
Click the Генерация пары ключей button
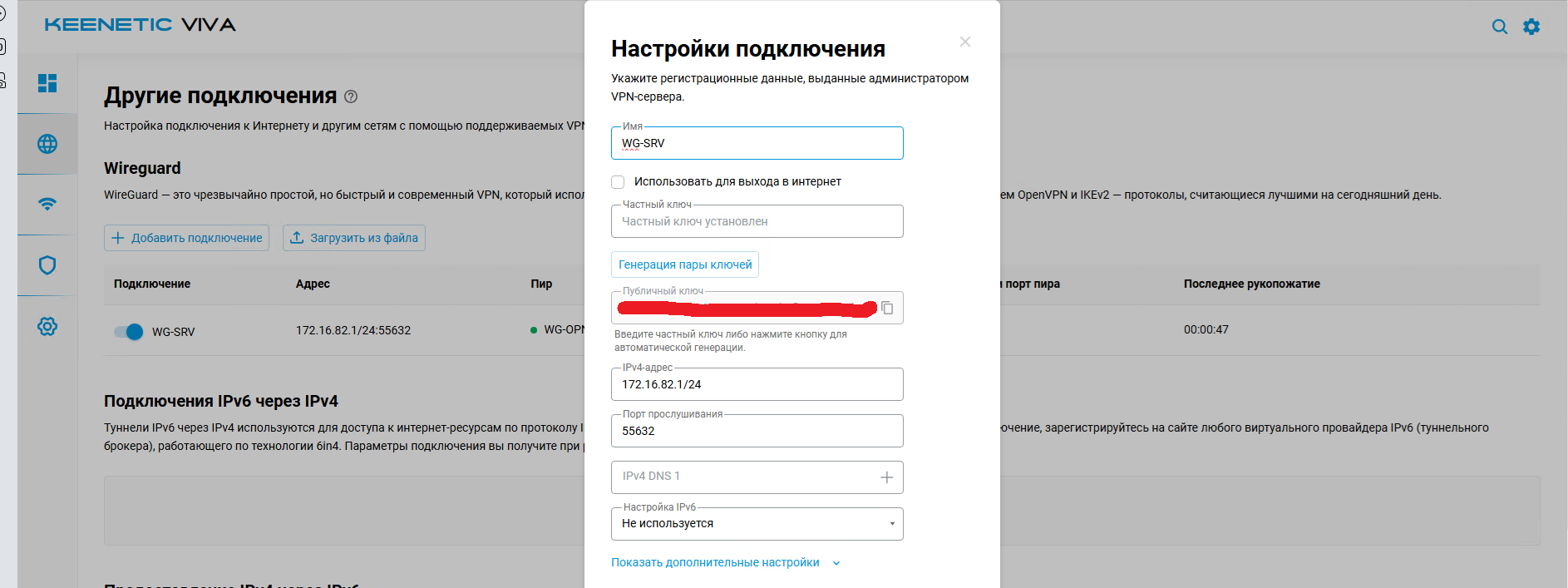(x=684, y=264)
